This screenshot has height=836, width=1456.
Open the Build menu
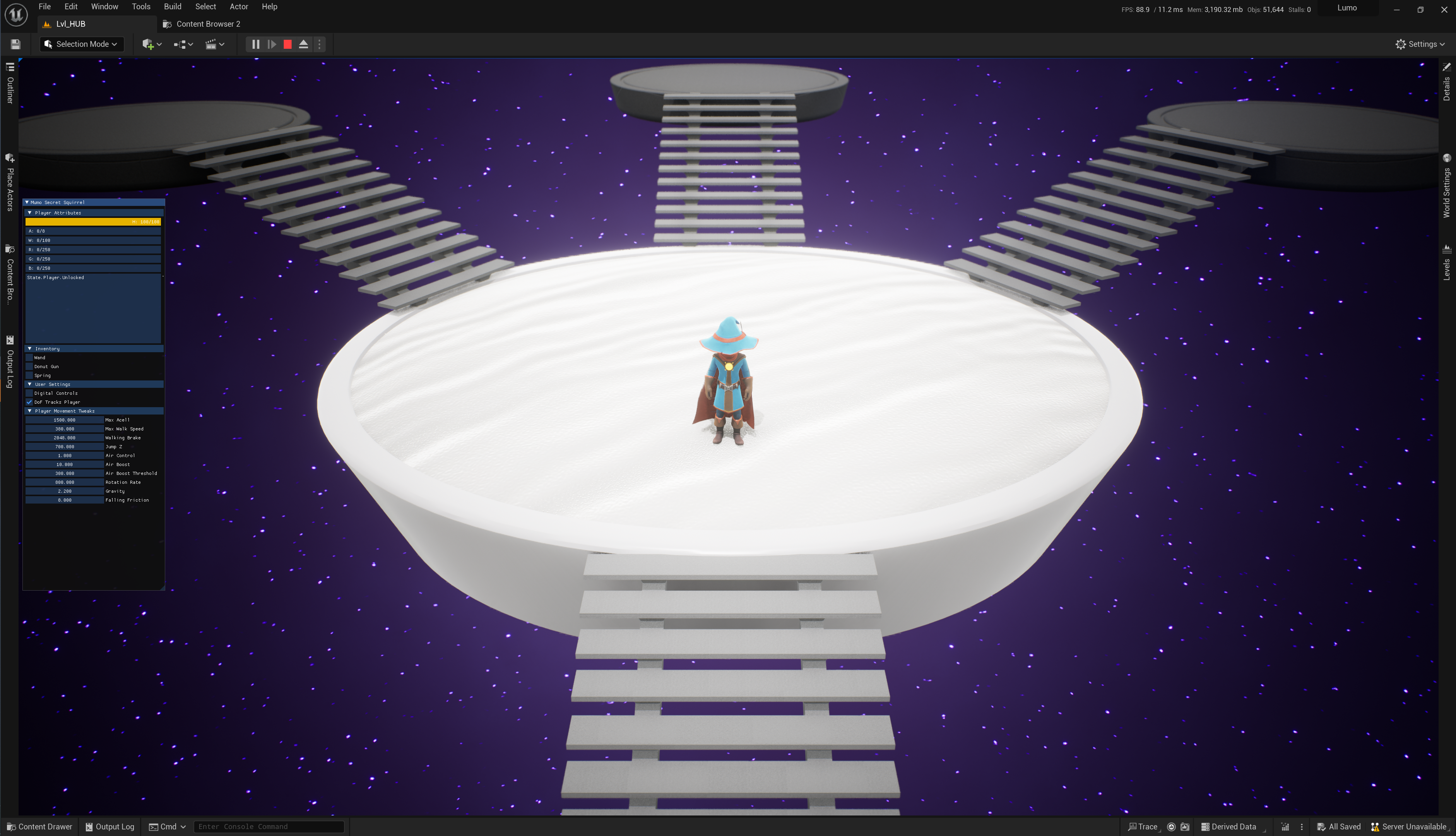click(172, 7)
